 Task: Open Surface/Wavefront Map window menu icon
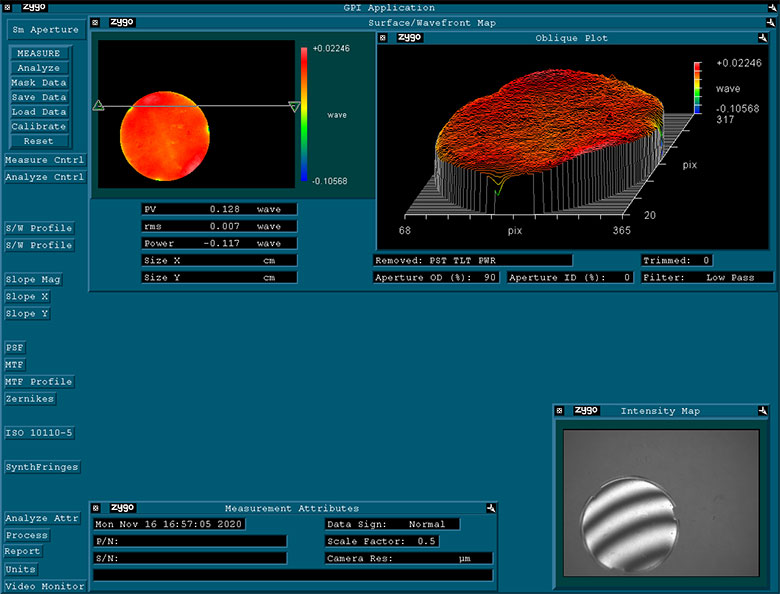click(96, 22)
